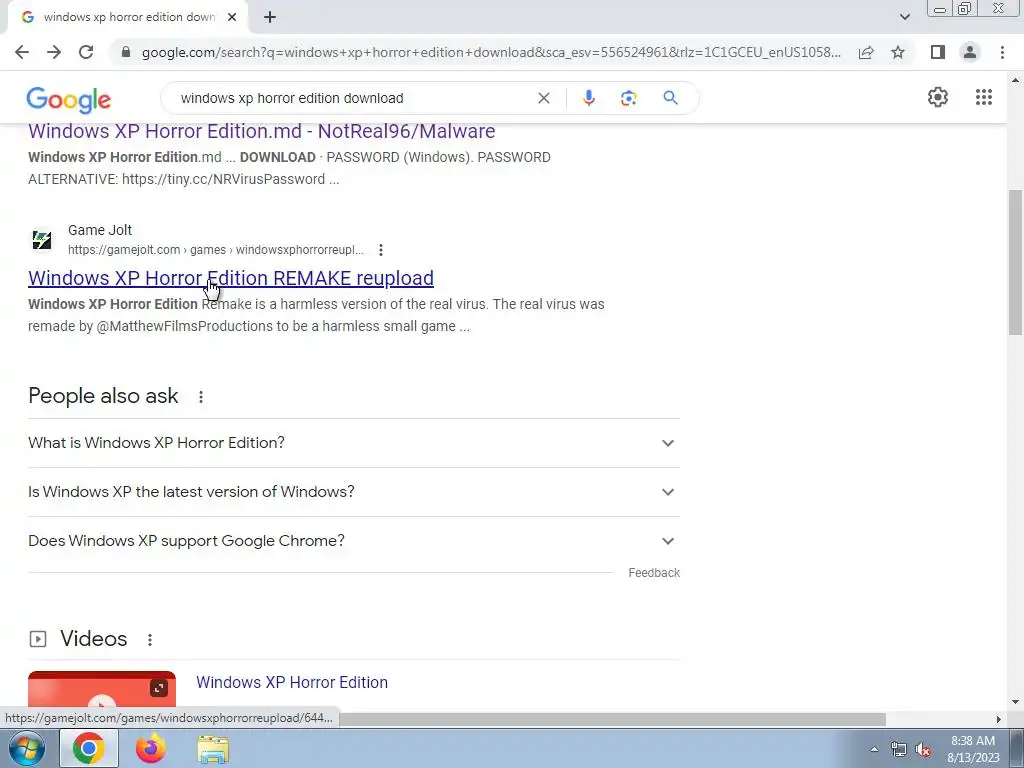Open Videos section options menu
The width and height of the screenshot is (1024, 768).
click(x=150, y=639)
